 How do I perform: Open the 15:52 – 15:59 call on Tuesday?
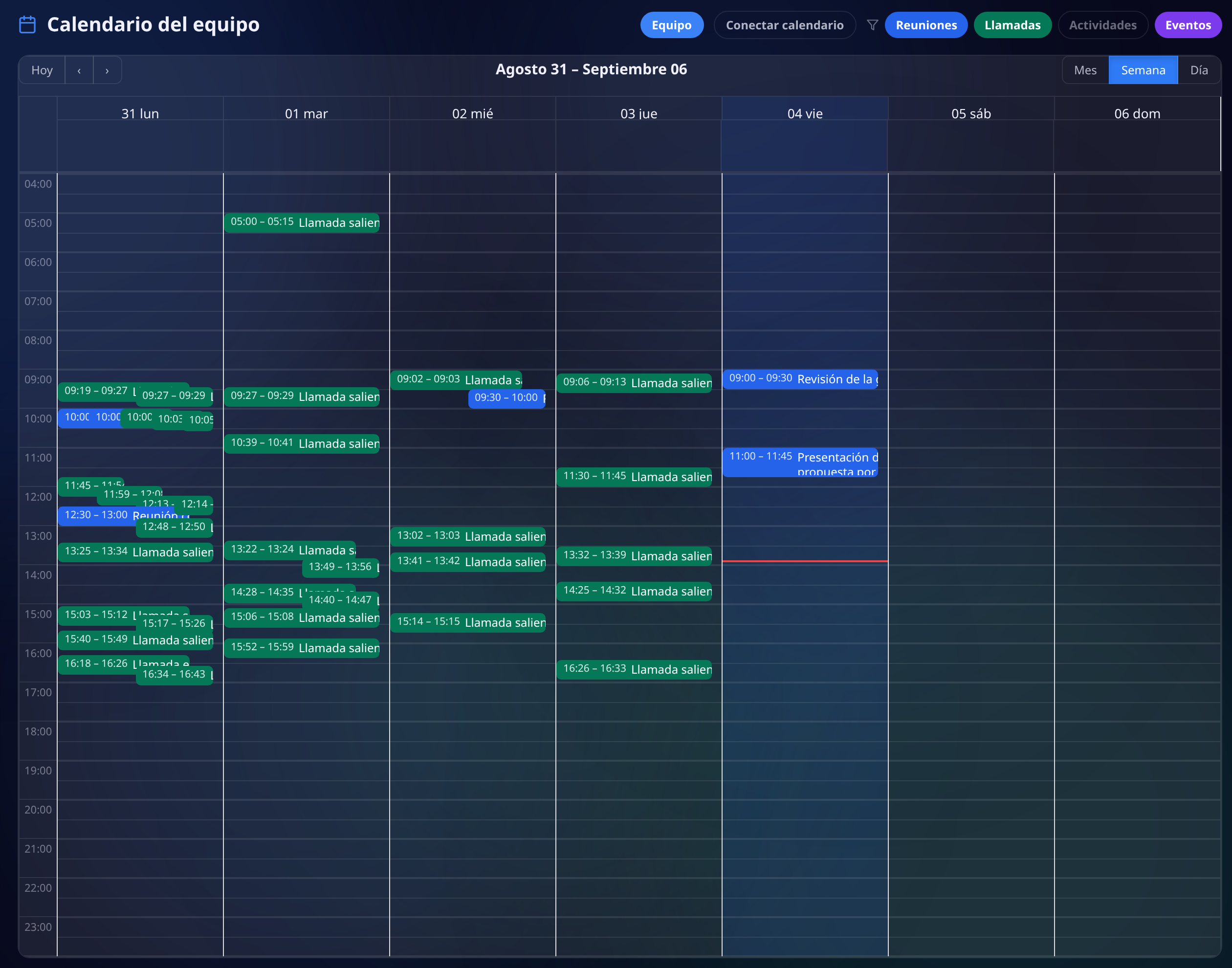click(x=302, y=648)
